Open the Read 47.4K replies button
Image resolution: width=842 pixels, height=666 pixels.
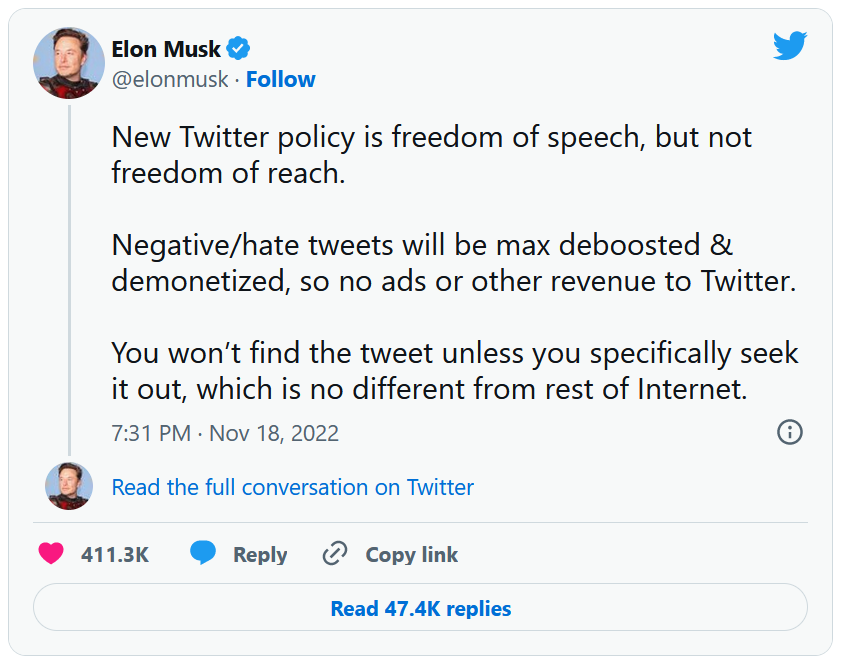[420, 608]
